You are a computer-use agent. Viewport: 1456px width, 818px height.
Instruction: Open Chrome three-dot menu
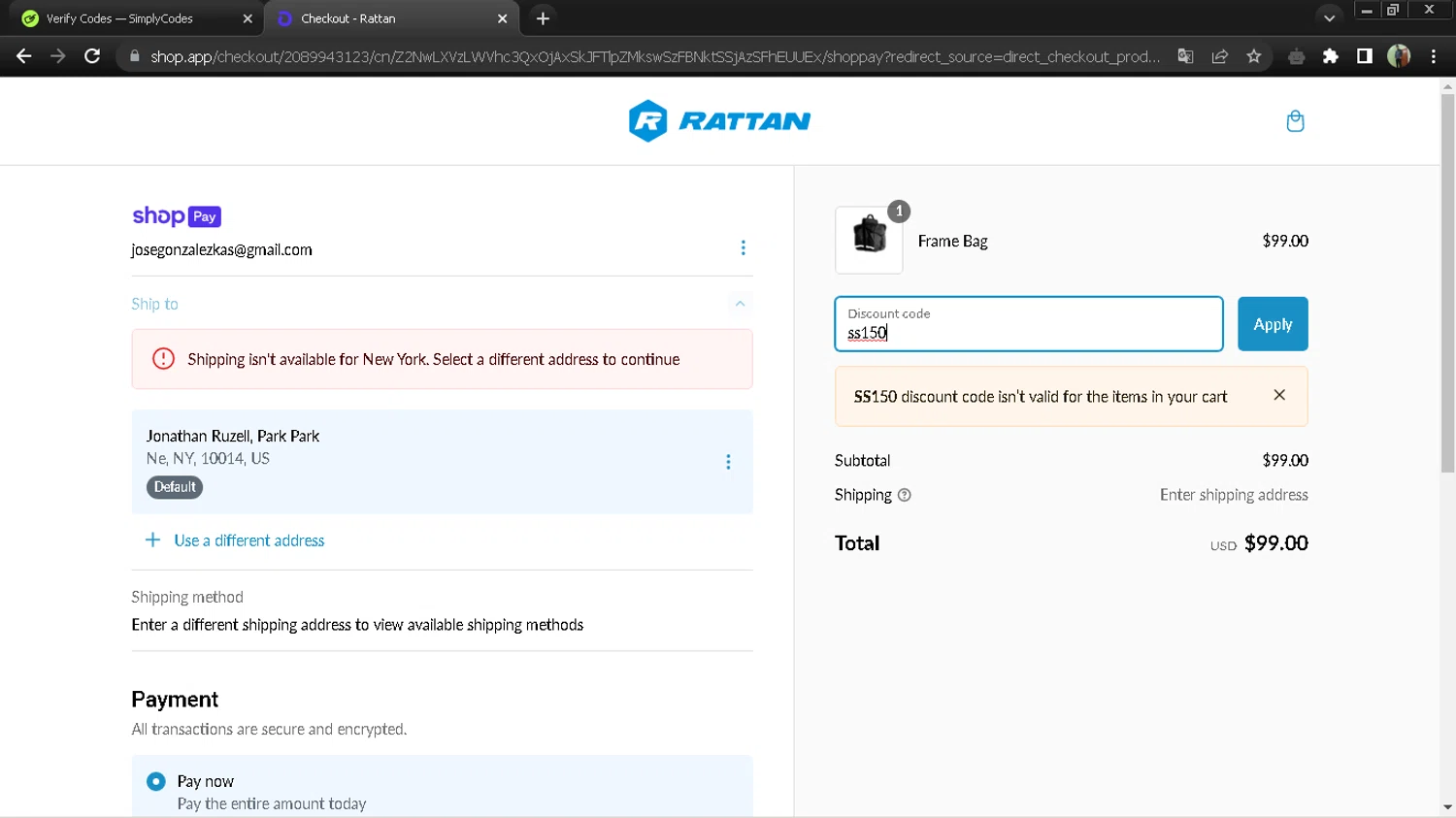[1434, 56]
